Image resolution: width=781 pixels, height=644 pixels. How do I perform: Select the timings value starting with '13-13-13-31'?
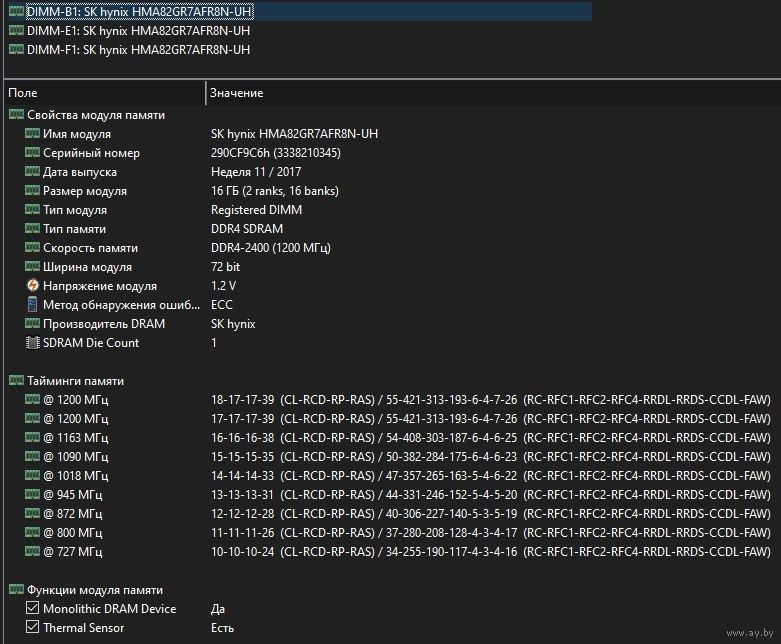491,495
